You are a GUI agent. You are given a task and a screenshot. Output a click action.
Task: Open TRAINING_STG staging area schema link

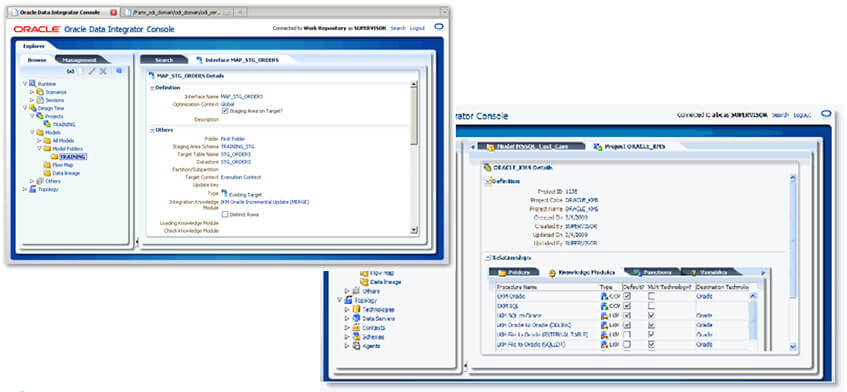pyautogui.click(x=238, y=146)
